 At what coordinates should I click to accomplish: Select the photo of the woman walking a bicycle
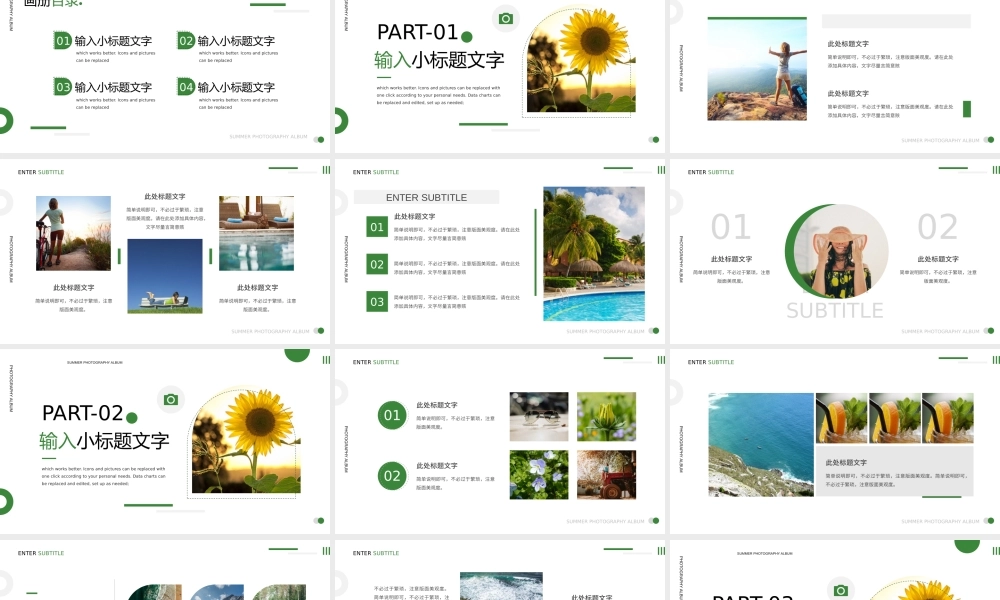(x=73, y=233)
